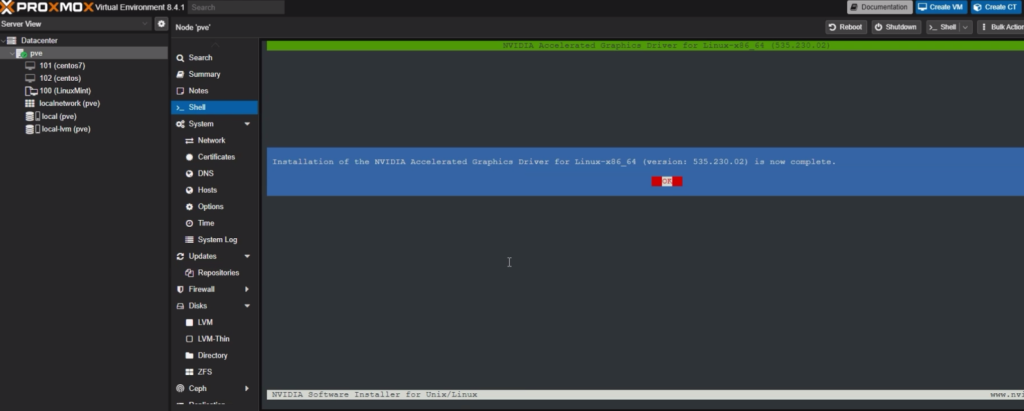Image resolution: width=1024 pixels, height=411 pixels.
Task: Open the Directory item
Action: (x=212, y=355)
